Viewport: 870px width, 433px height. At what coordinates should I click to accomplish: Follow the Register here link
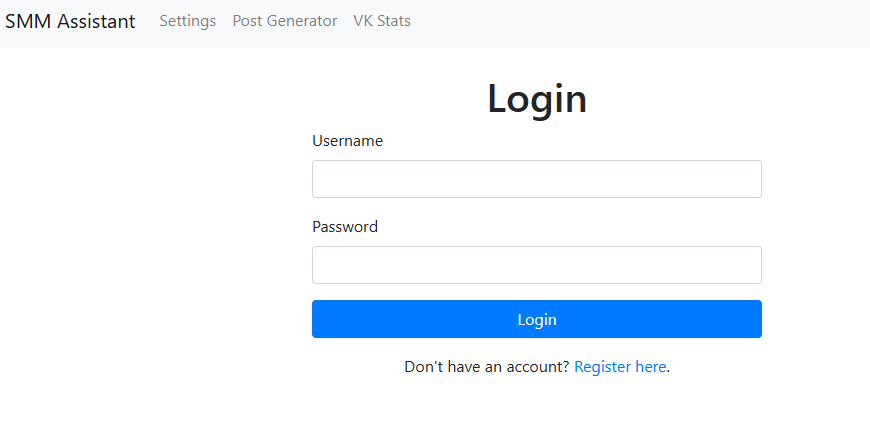click(620, 367)
